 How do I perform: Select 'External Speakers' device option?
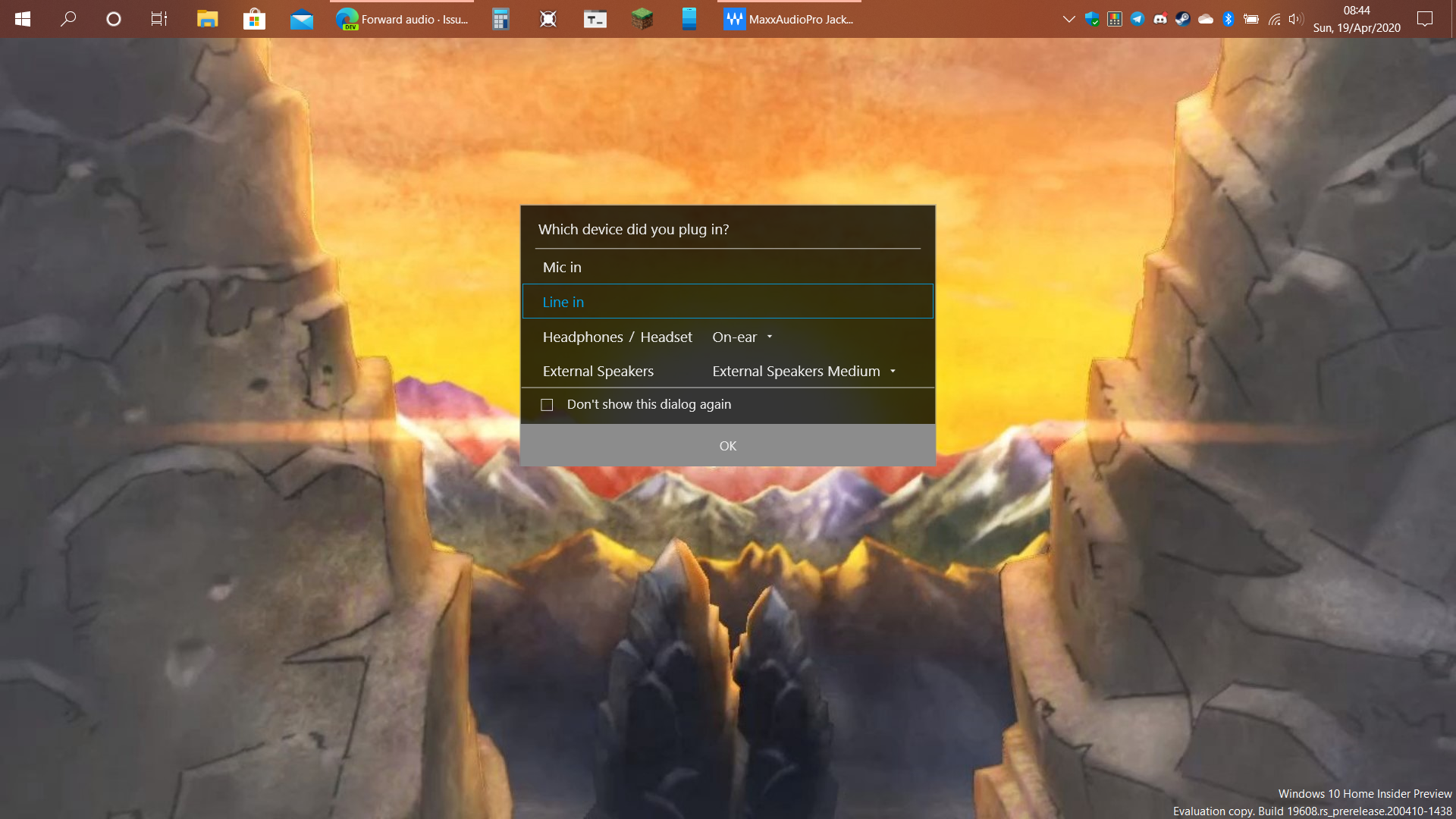[x=598, y=372]
